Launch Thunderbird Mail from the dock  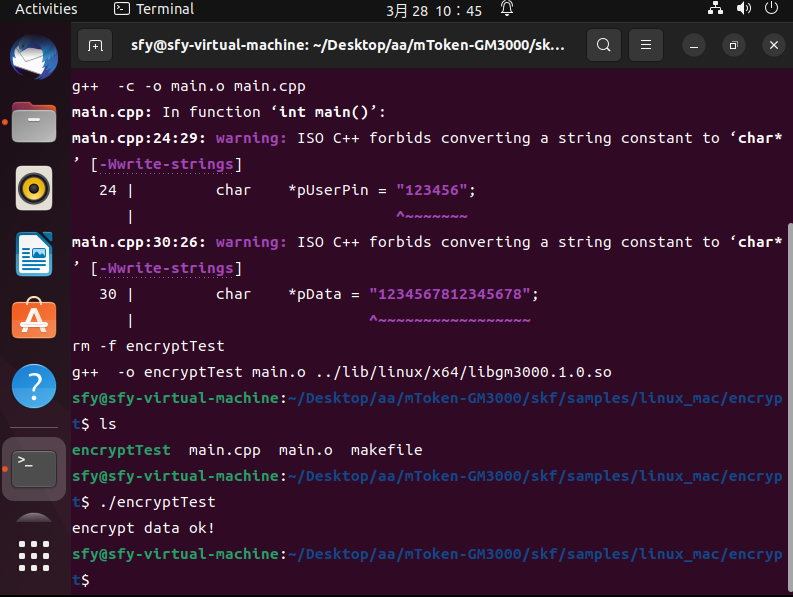[x=33, y=56]
